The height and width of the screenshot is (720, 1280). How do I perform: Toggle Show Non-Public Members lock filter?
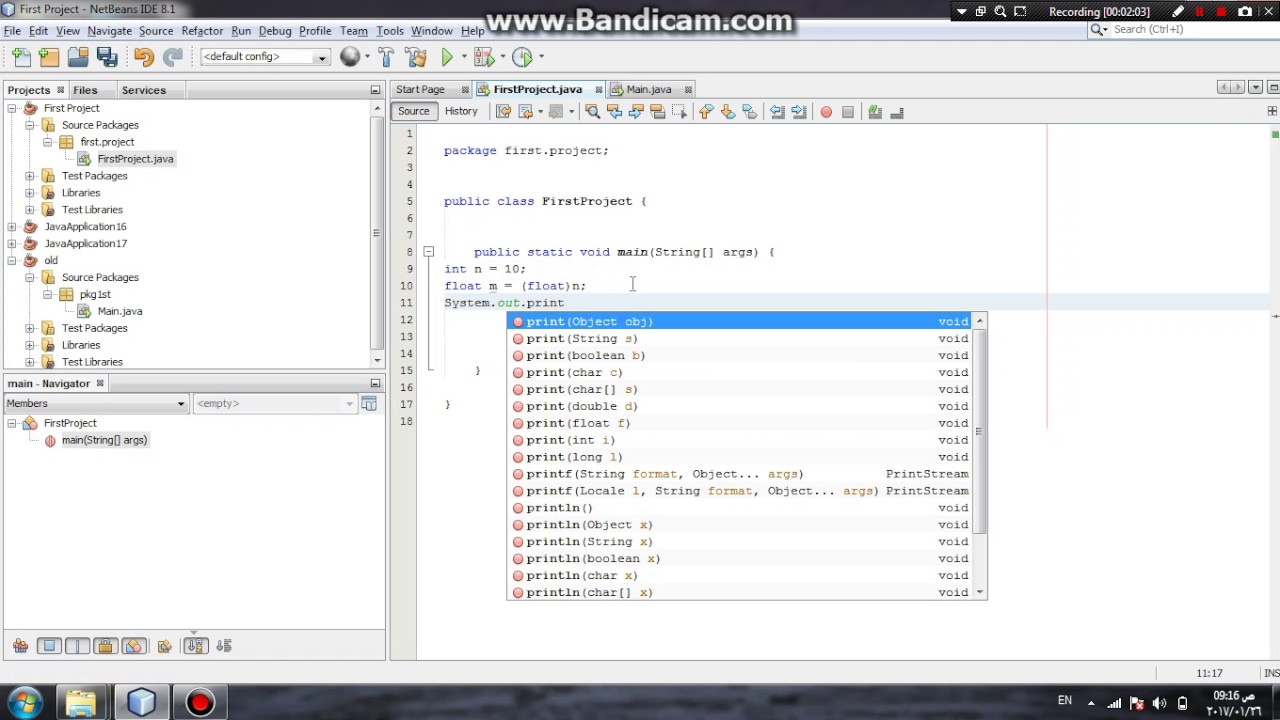click(106, 646)
